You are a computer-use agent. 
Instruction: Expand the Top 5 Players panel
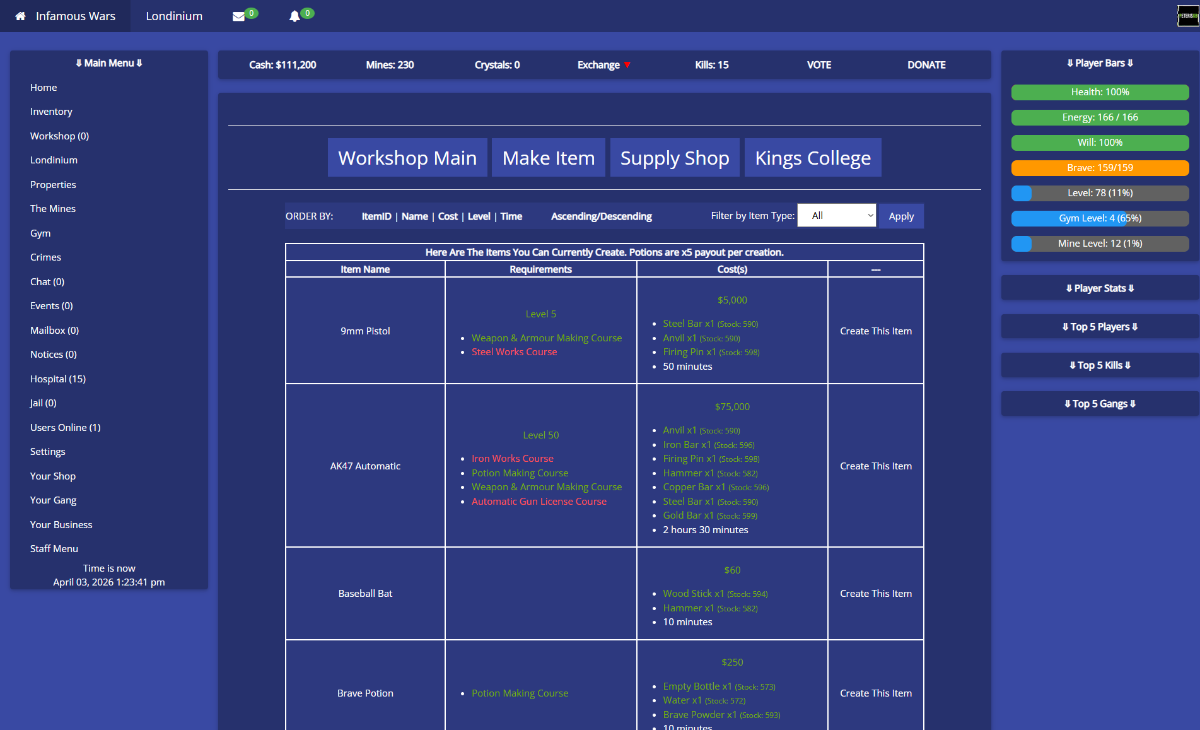tap(1100, 327)
